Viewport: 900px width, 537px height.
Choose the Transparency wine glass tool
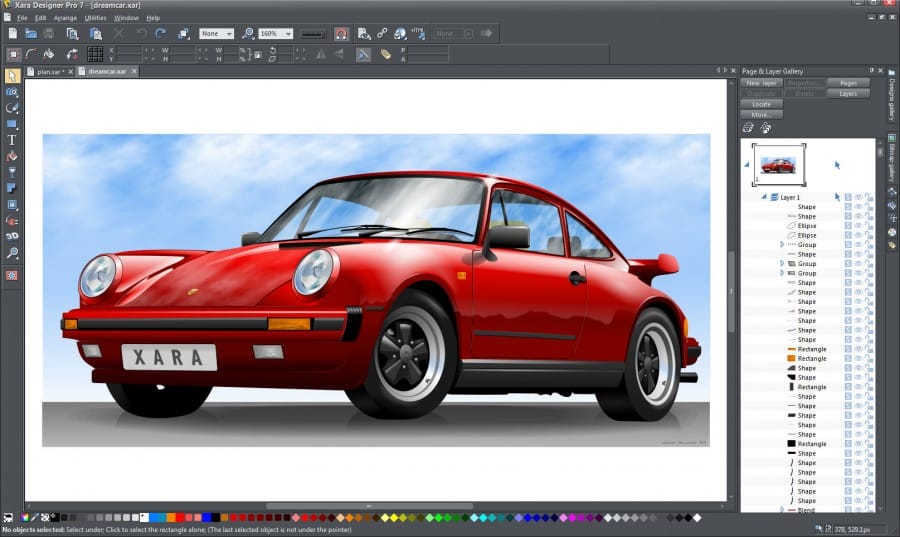(12, 172)
